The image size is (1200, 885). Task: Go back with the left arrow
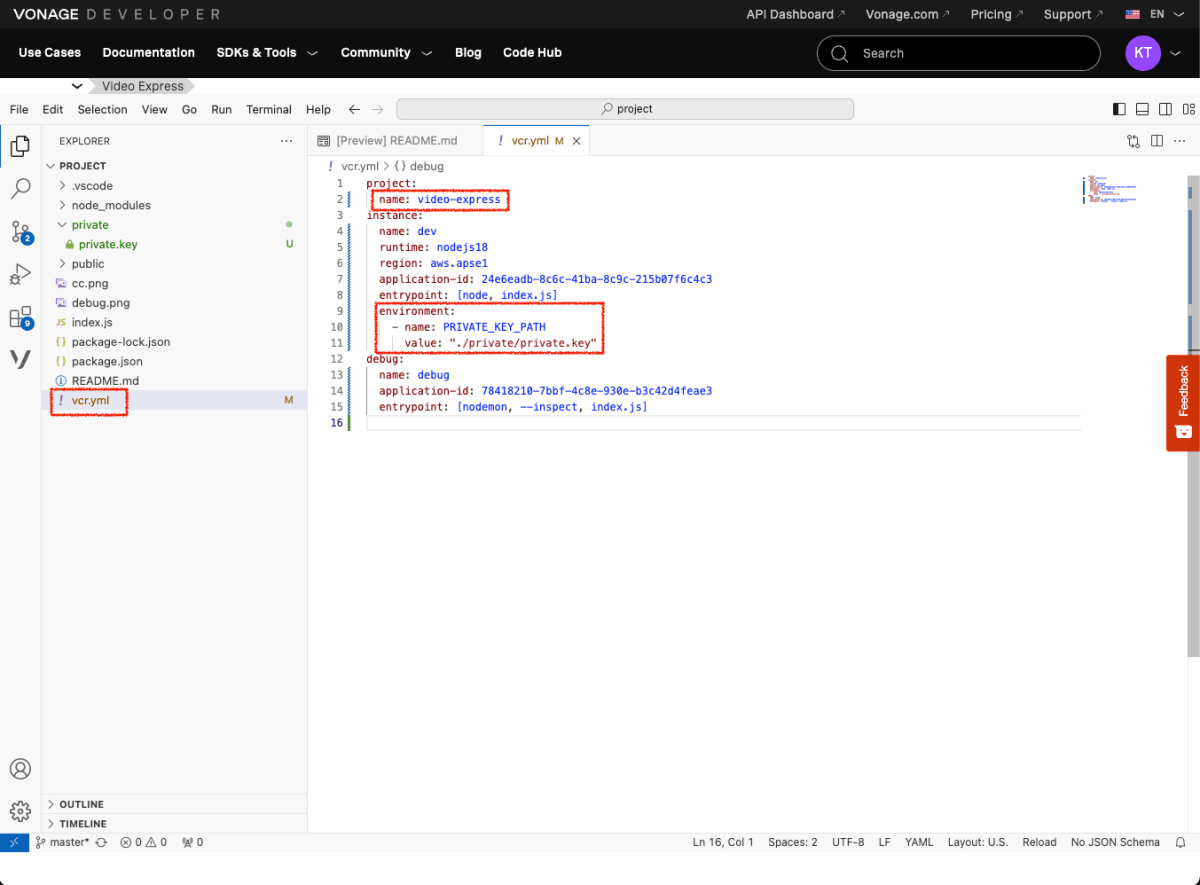click(354, 109)
